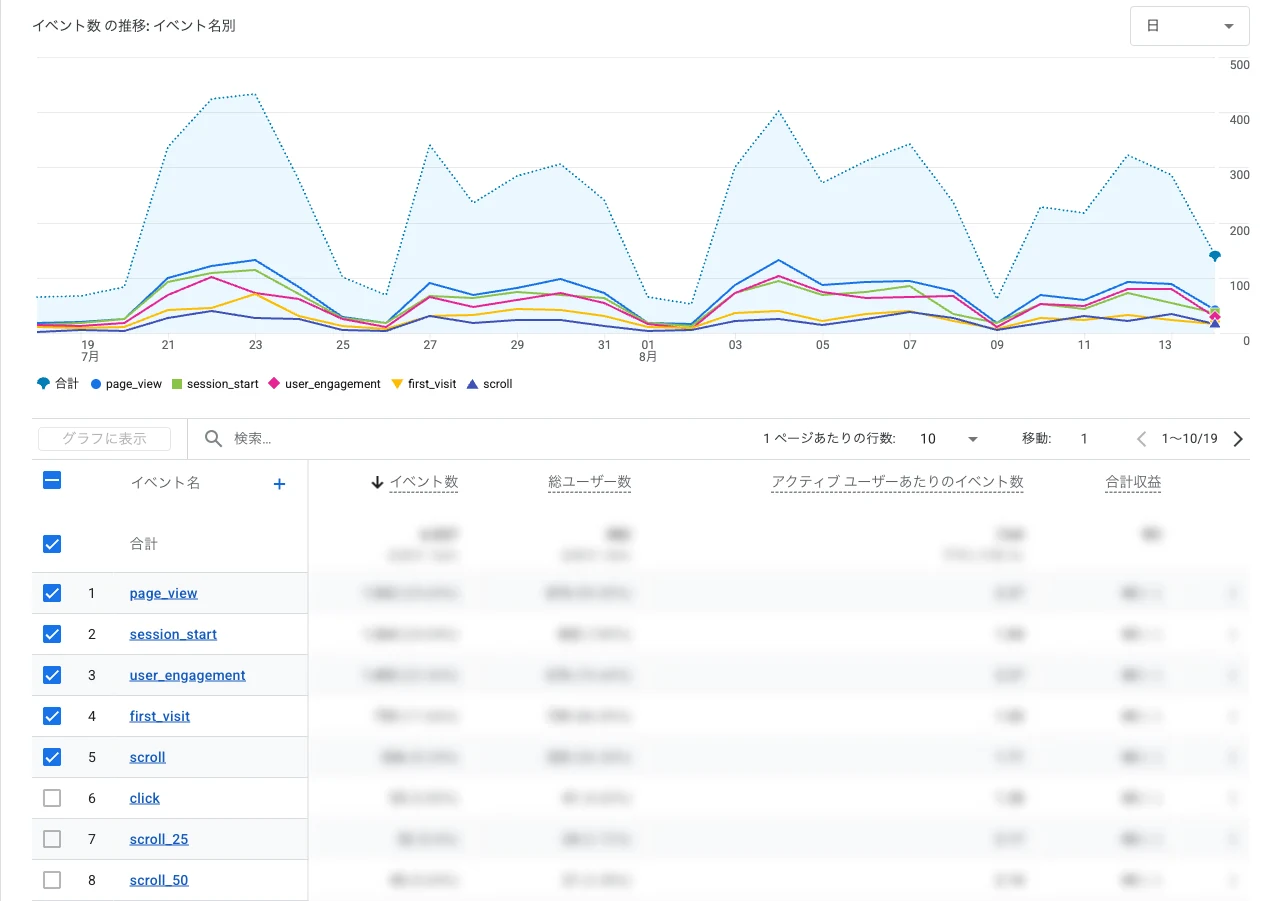Image resolution: width=1270 pixels, height=901 pixels.
Task: Go to the next page arrow
Action: click(1238, 438)
